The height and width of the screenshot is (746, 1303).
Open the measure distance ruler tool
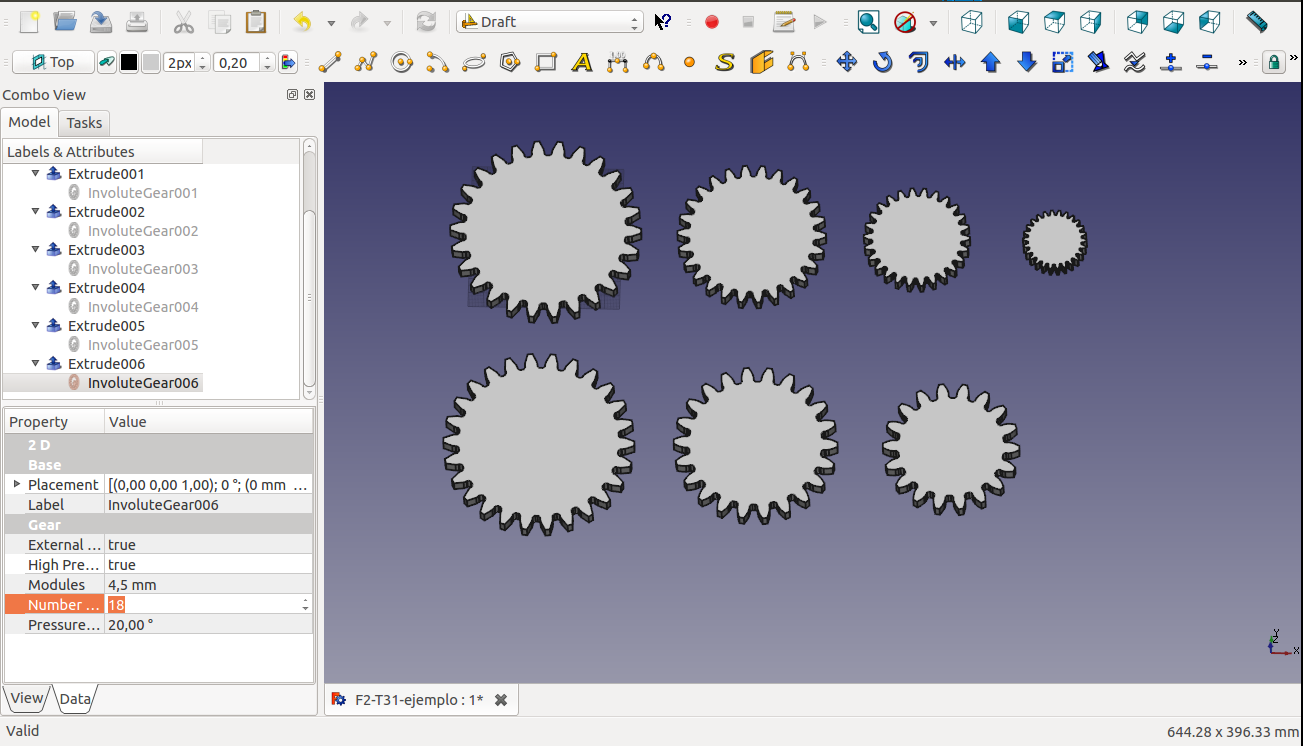(1257, 22)
